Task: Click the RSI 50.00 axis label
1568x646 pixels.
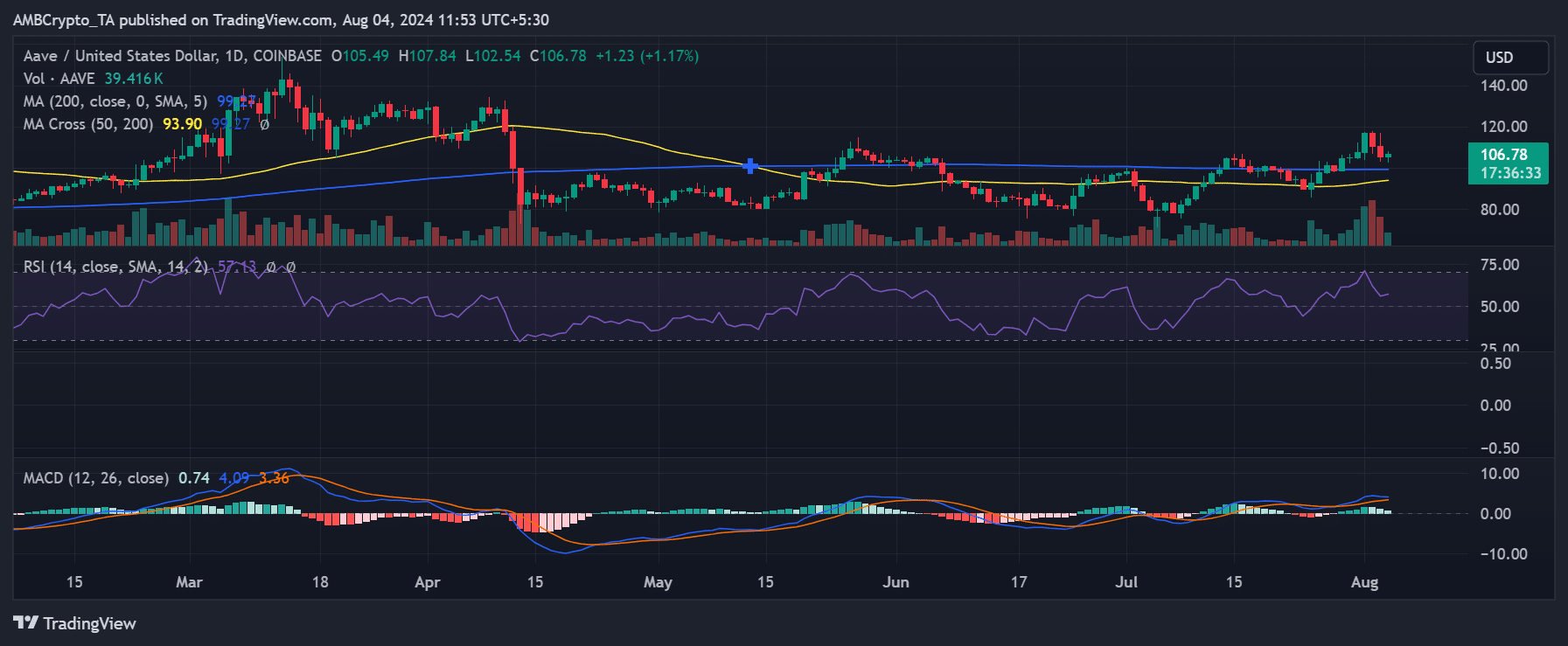Action: point(1499,307)
